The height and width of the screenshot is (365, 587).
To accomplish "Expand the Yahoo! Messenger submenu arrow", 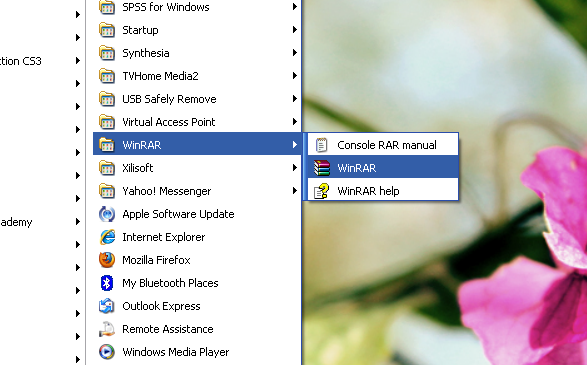I will point(295,191).
